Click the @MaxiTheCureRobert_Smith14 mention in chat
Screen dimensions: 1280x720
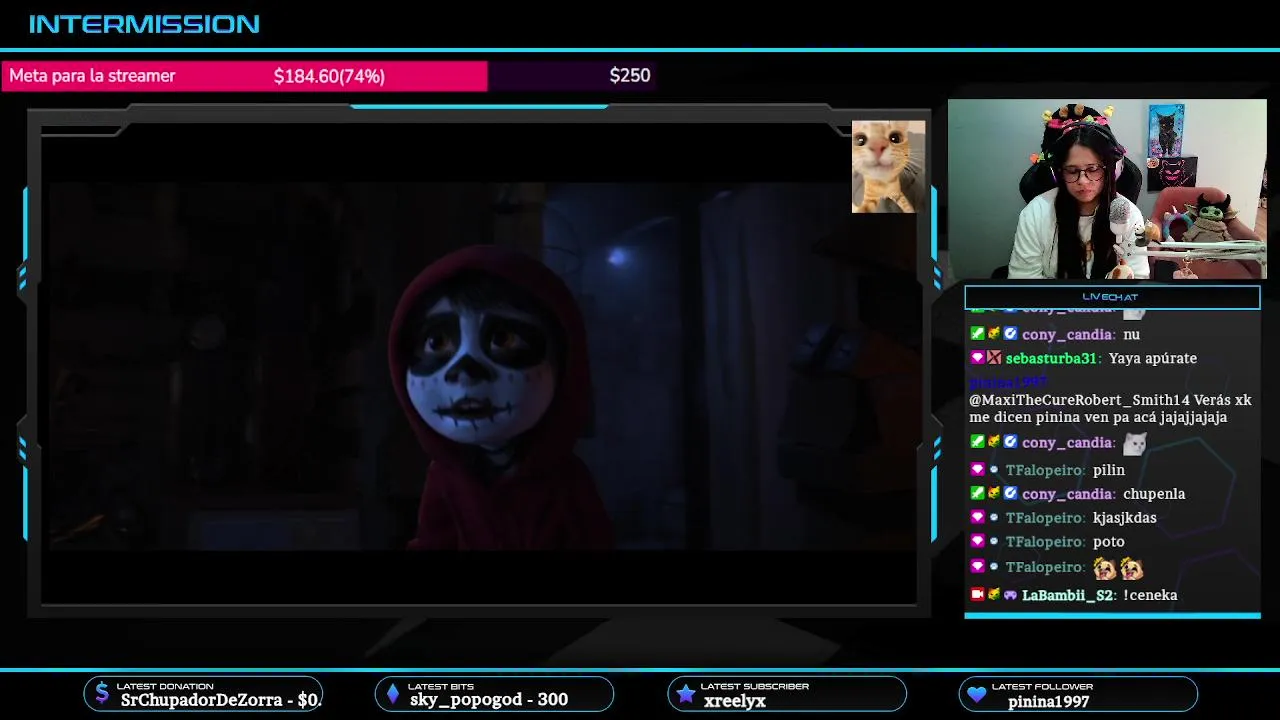point(1079,400)
